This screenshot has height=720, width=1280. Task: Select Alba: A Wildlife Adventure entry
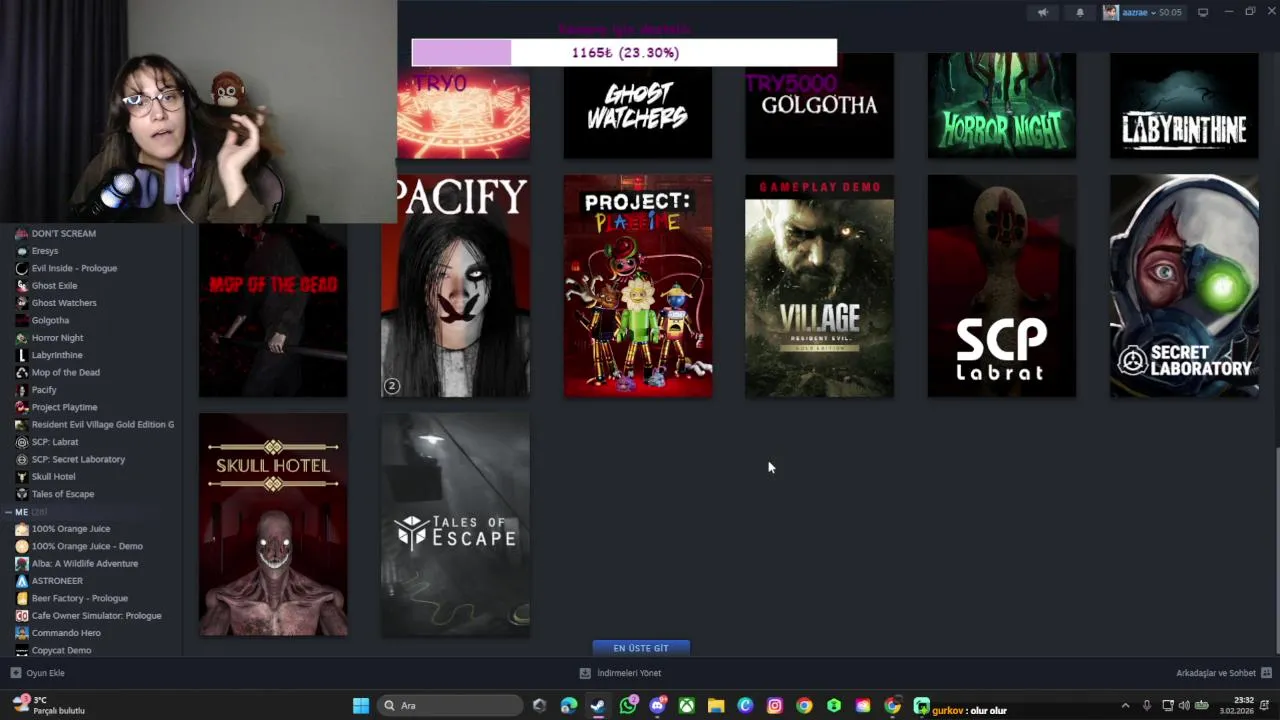click(x=85, y=563)
